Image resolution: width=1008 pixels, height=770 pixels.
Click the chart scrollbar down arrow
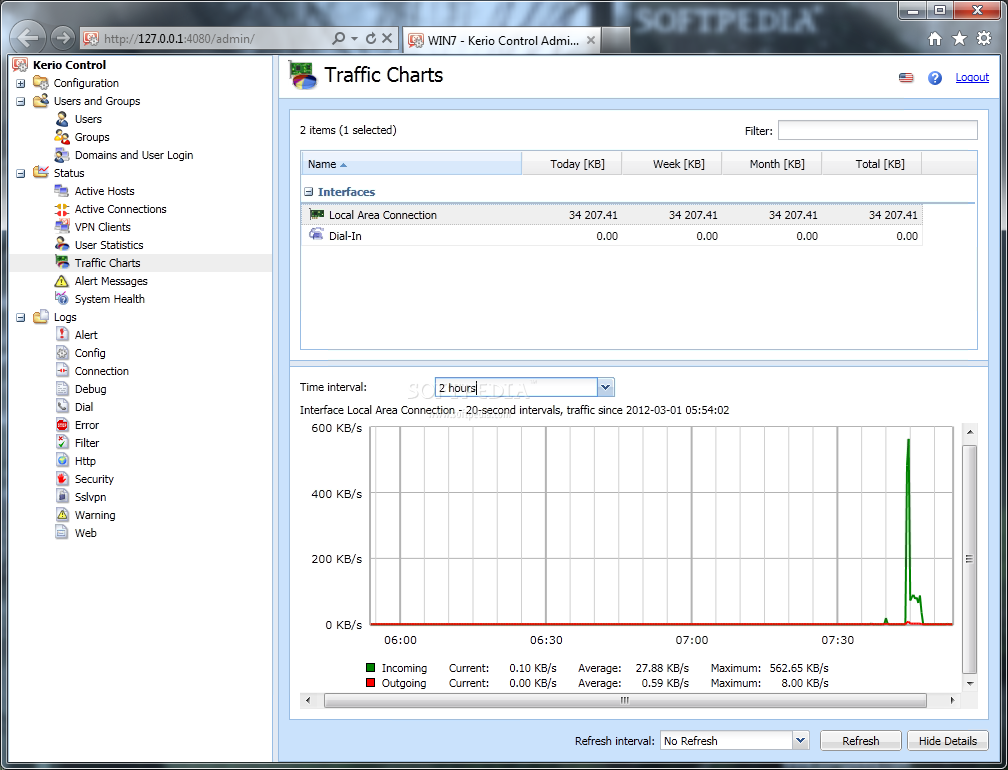(x=969, y=683)
